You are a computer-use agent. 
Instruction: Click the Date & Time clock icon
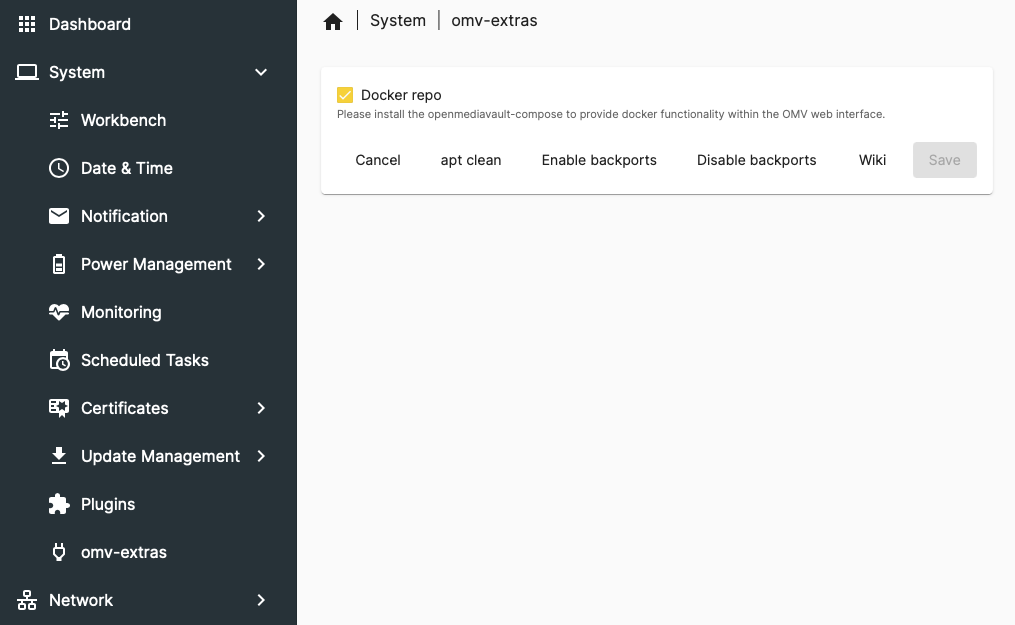pyautogui.click(x=59, y=168)
